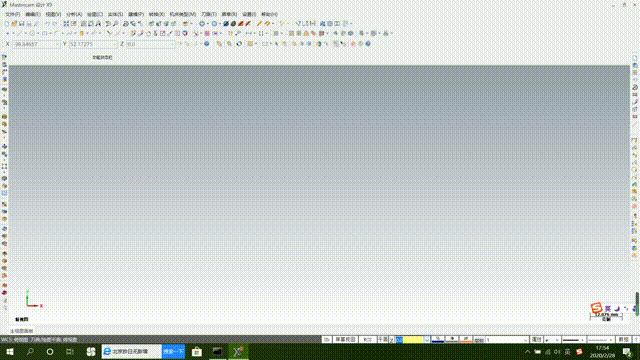The image size is (640, 360).
Task: Click WCS button in status bar
Action: click(x=368, y=340)
